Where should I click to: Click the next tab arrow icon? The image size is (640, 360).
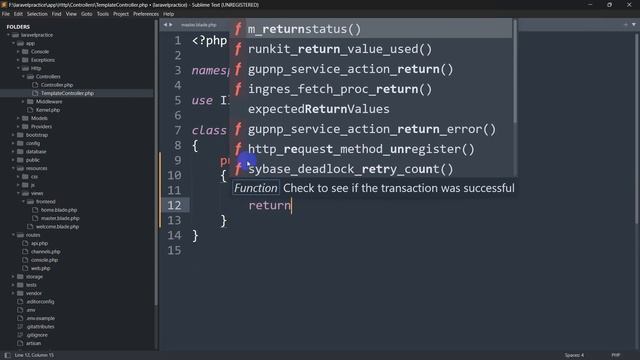pyautogui.click(x=171, y=25)
